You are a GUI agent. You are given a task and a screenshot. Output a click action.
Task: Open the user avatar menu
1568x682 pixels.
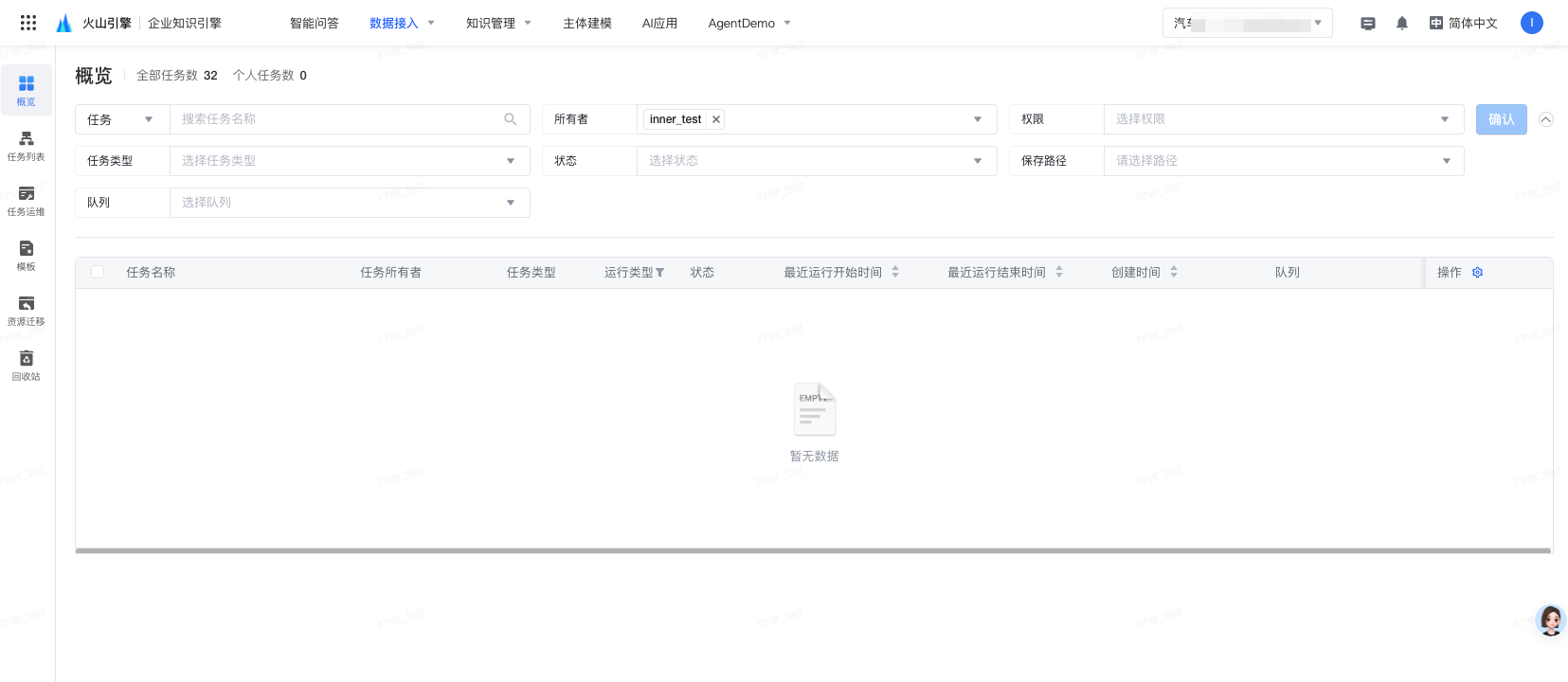[x=1532, y=23]
